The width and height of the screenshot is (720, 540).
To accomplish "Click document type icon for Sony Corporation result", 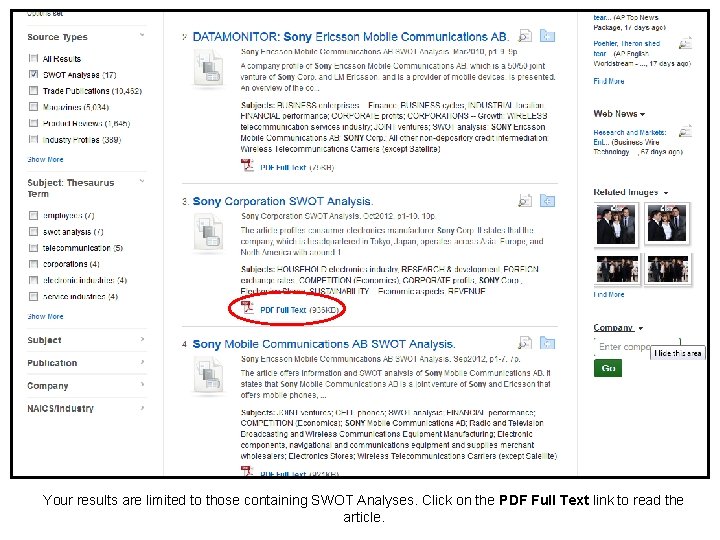I will 208,233.
